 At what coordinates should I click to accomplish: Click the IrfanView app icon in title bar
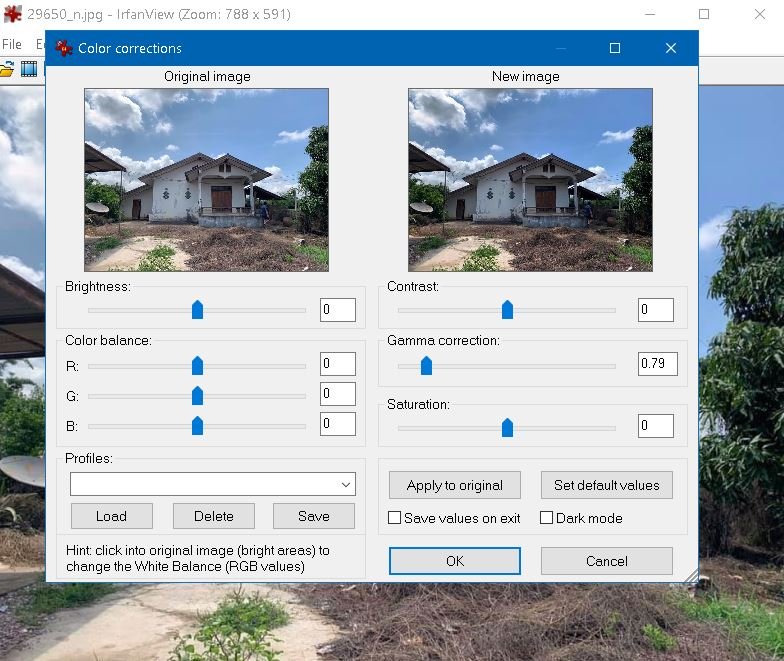12,14
